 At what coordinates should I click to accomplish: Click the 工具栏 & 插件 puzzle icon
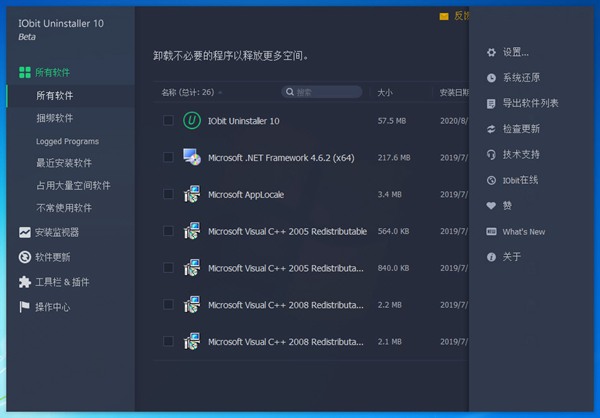[x=25, y=282]
